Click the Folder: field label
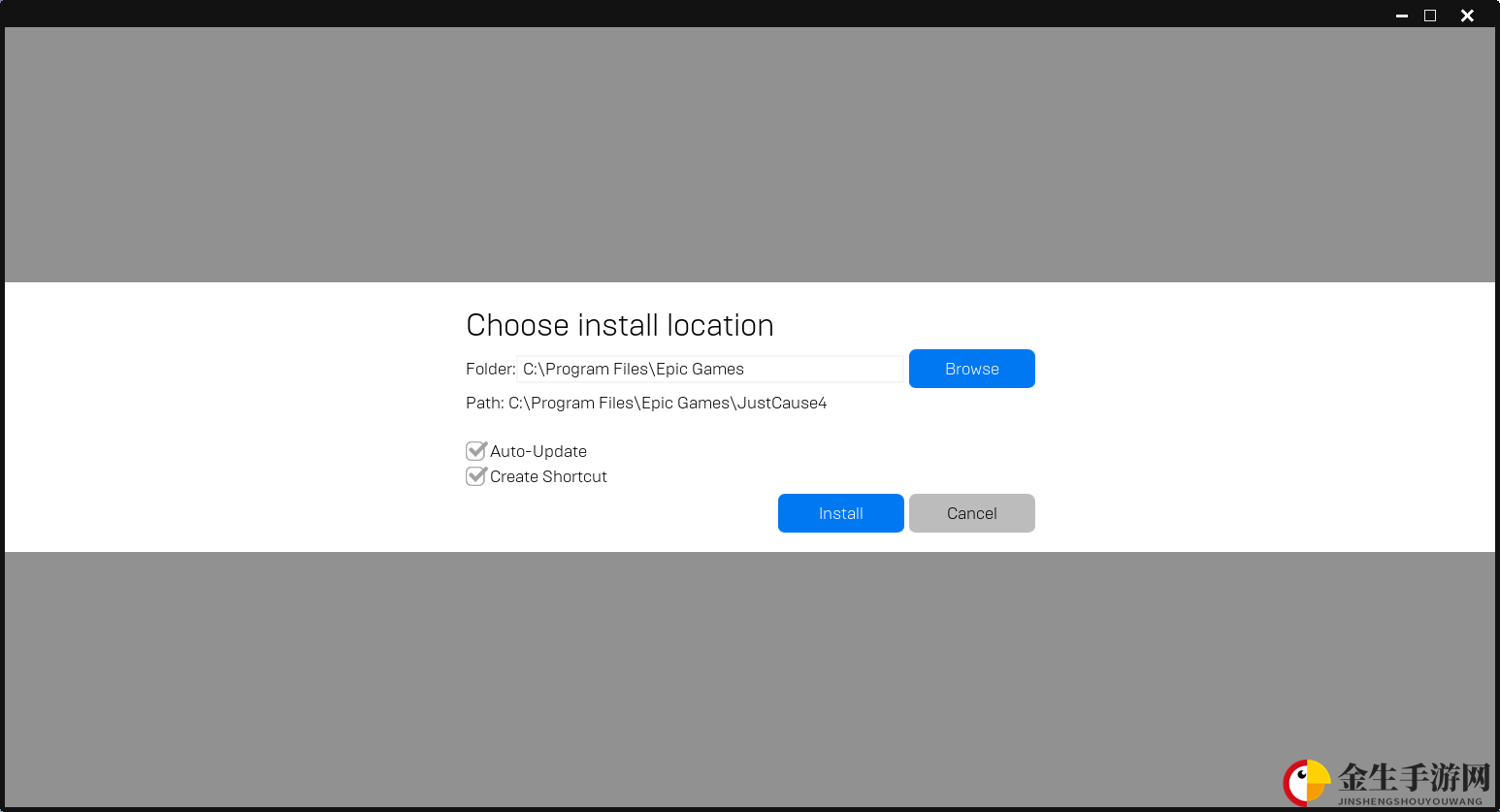Viewport: 1500px width, 812px height. (490, 369)
